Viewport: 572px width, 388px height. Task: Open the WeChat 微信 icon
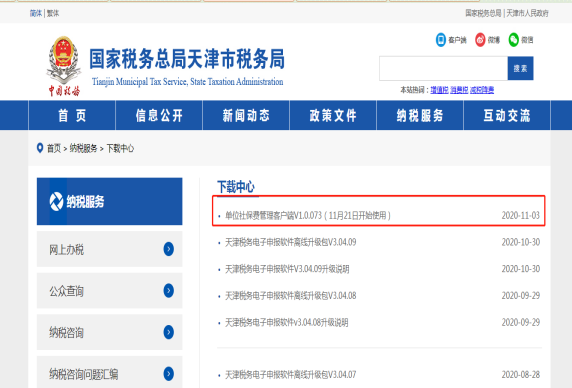coord(513,40)
